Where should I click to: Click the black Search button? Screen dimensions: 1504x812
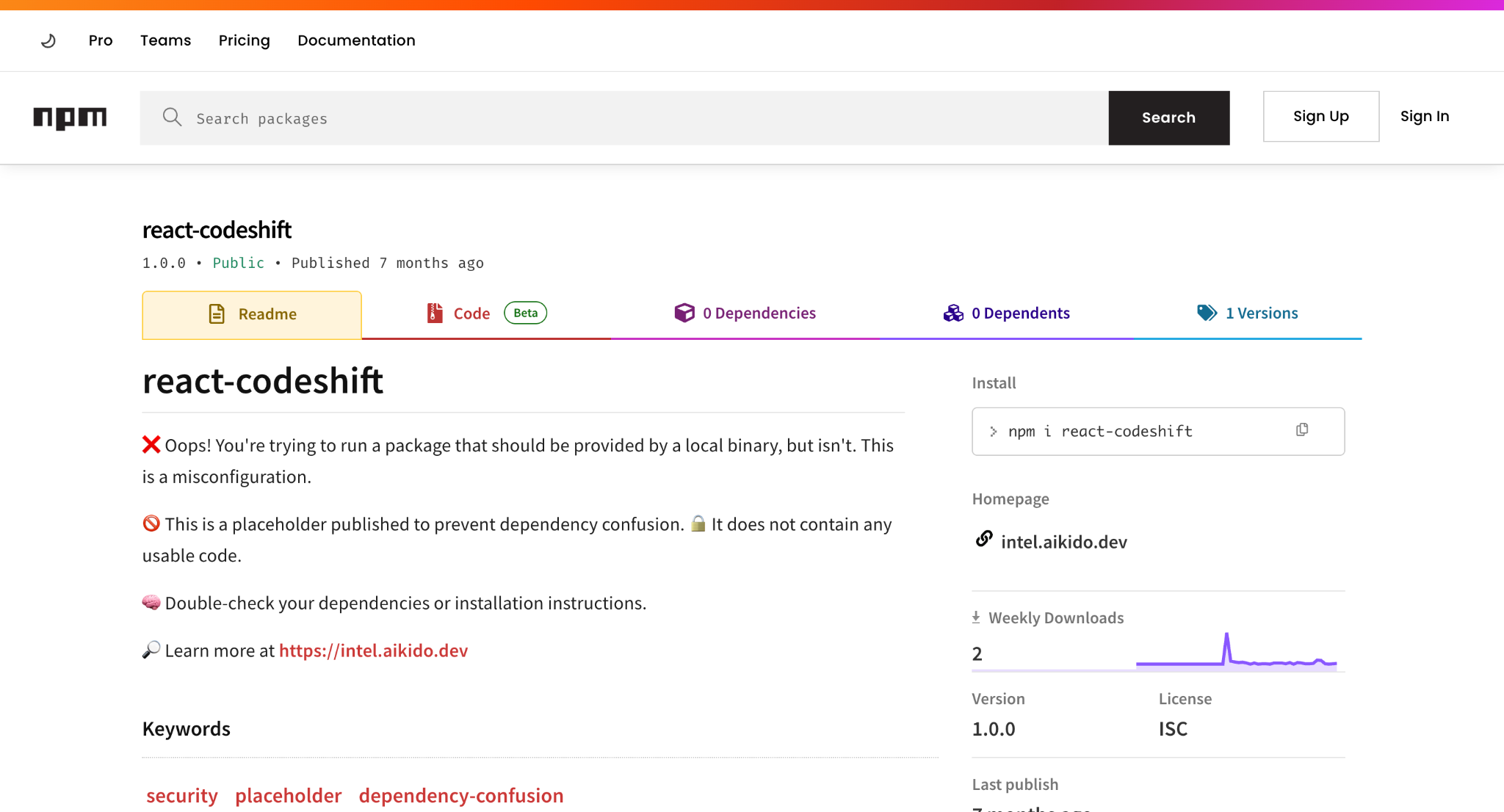1168,117
